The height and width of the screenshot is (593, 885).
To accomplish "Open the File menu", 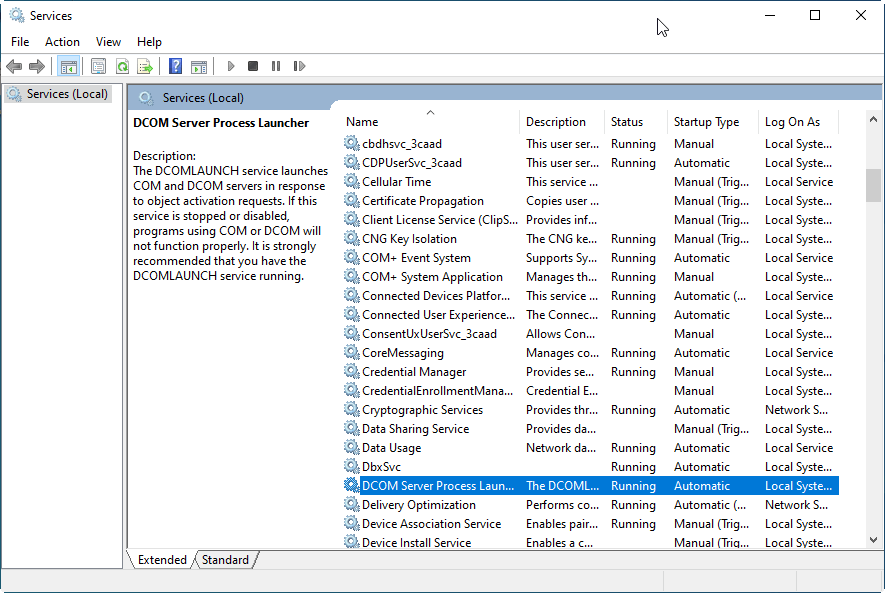I will pyautogui.click(x=20, y=42).
